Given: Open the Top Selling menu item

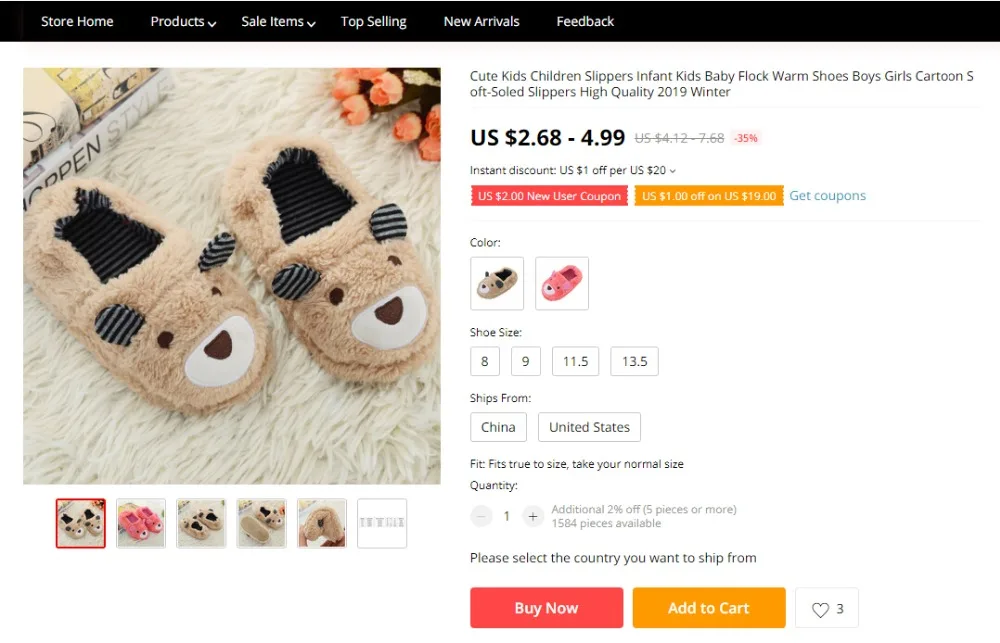Looking at the screenshot, I should pos(373,22).
